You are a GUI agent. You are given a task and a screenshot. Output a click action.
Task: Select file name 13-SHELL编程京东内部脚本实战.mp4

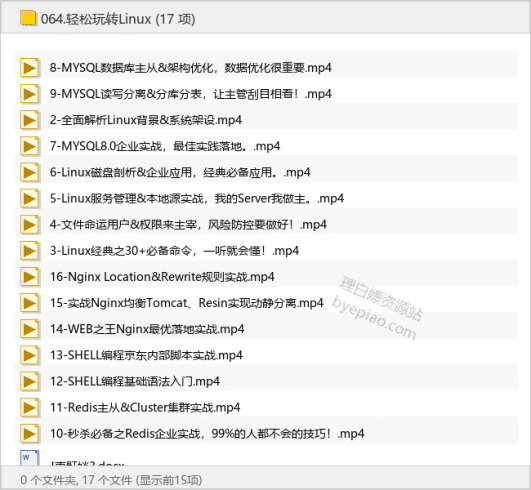[x=146, y=355]
